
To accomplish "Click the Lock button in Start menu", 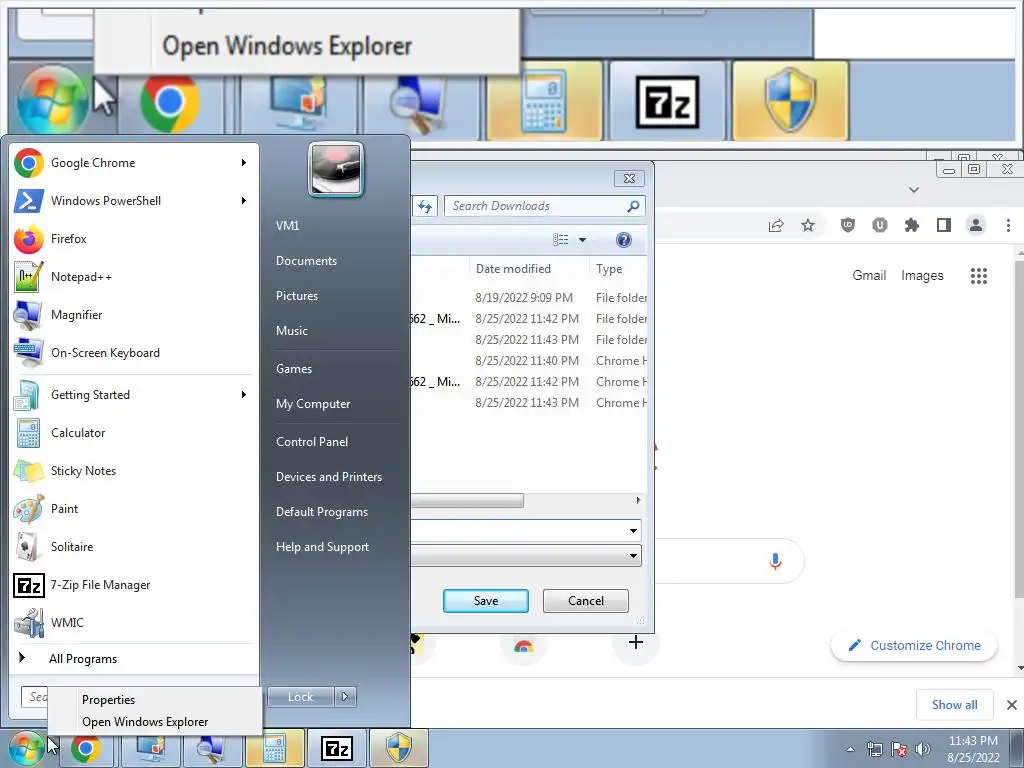I will tap(300, 697).
